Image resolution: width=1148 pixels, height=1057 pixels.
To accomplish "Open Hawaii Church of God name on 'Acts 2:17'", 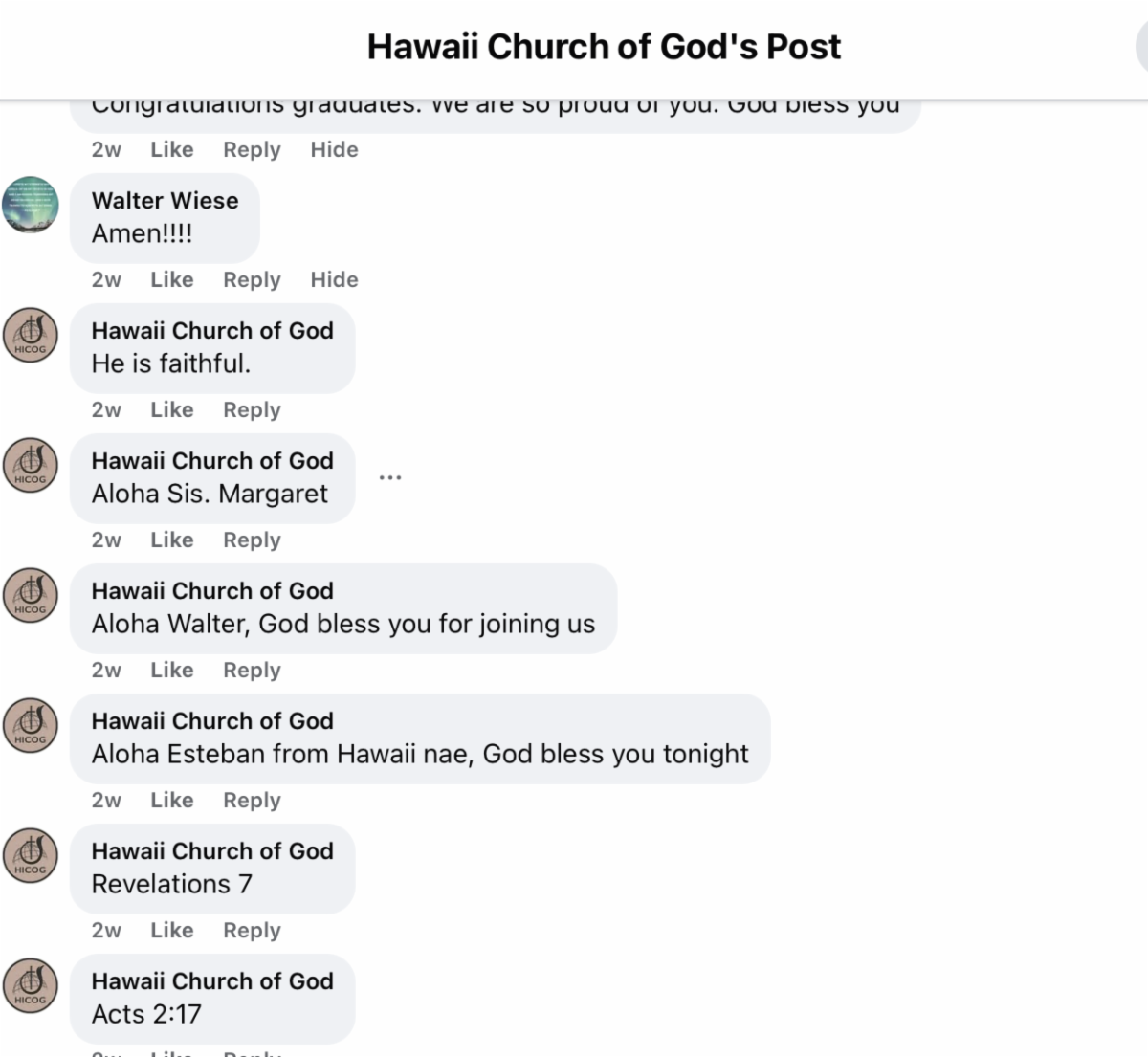I will pos(212,980).
